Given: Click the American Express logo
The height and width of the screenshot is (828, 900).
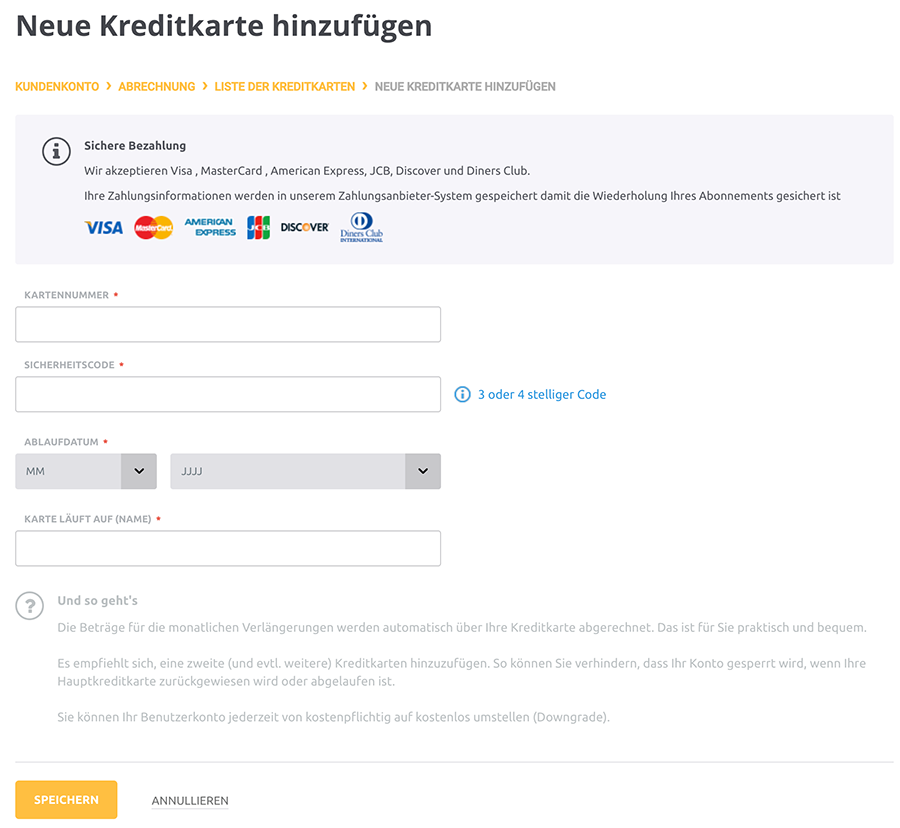Looking at the screenshot, I should (210, 227).
